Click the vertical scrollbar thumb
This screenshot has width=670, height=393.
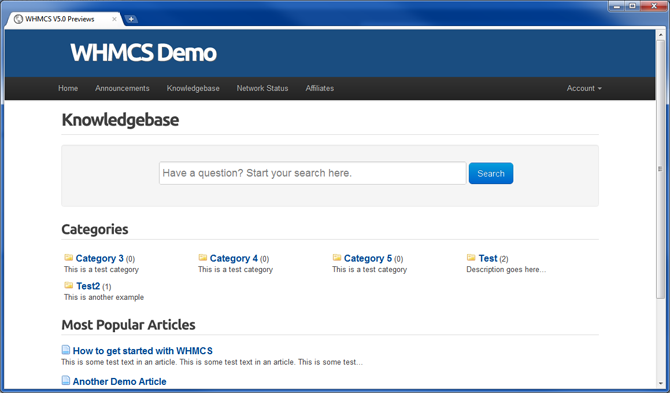coord(661,169)
